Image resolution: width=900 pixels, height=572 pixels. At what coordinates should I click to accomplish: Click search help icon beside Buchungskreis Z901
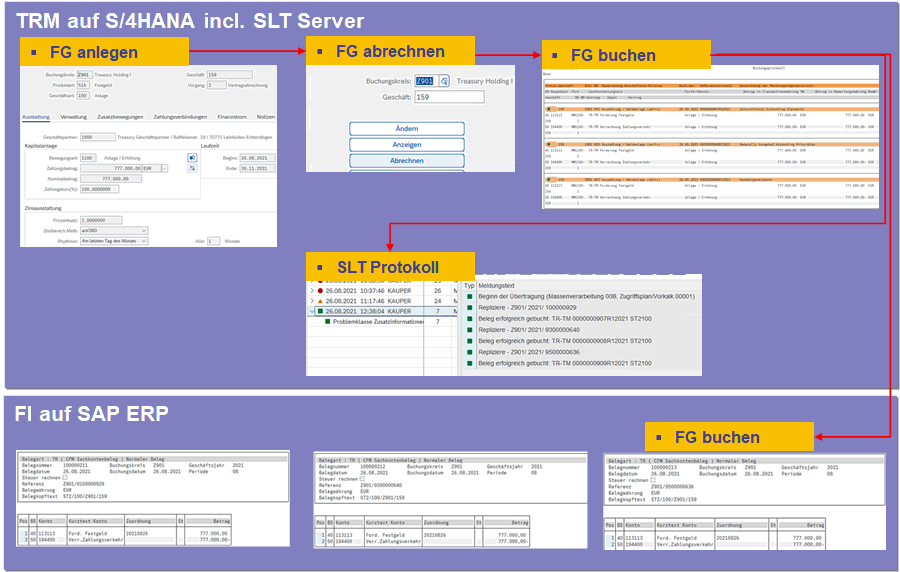[x=444, y=81]
